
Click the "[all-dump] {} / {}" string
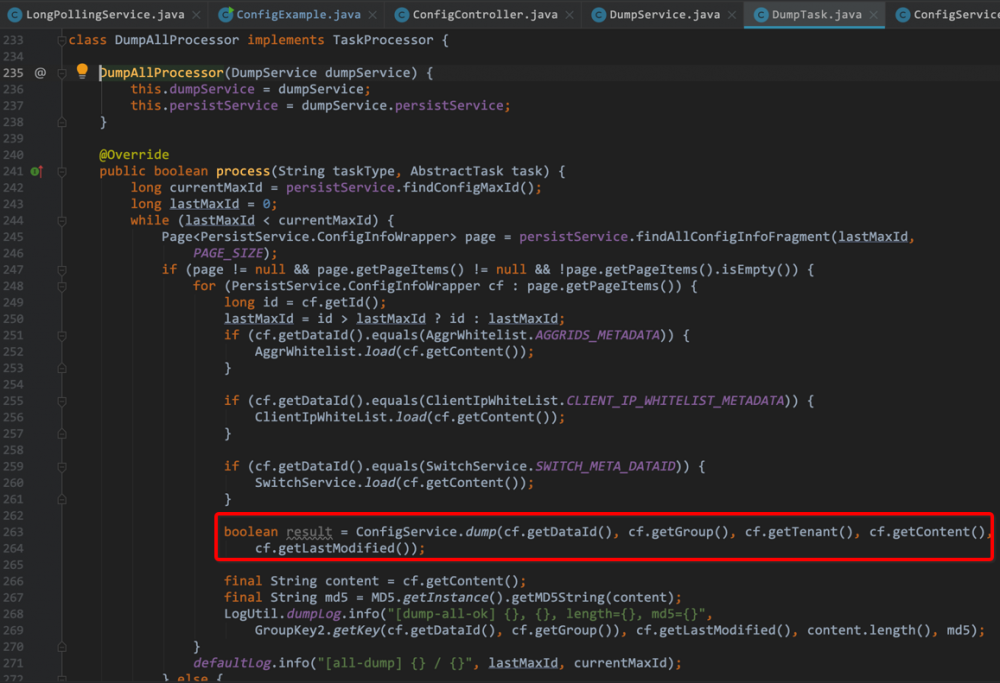(x=395, y=663)
